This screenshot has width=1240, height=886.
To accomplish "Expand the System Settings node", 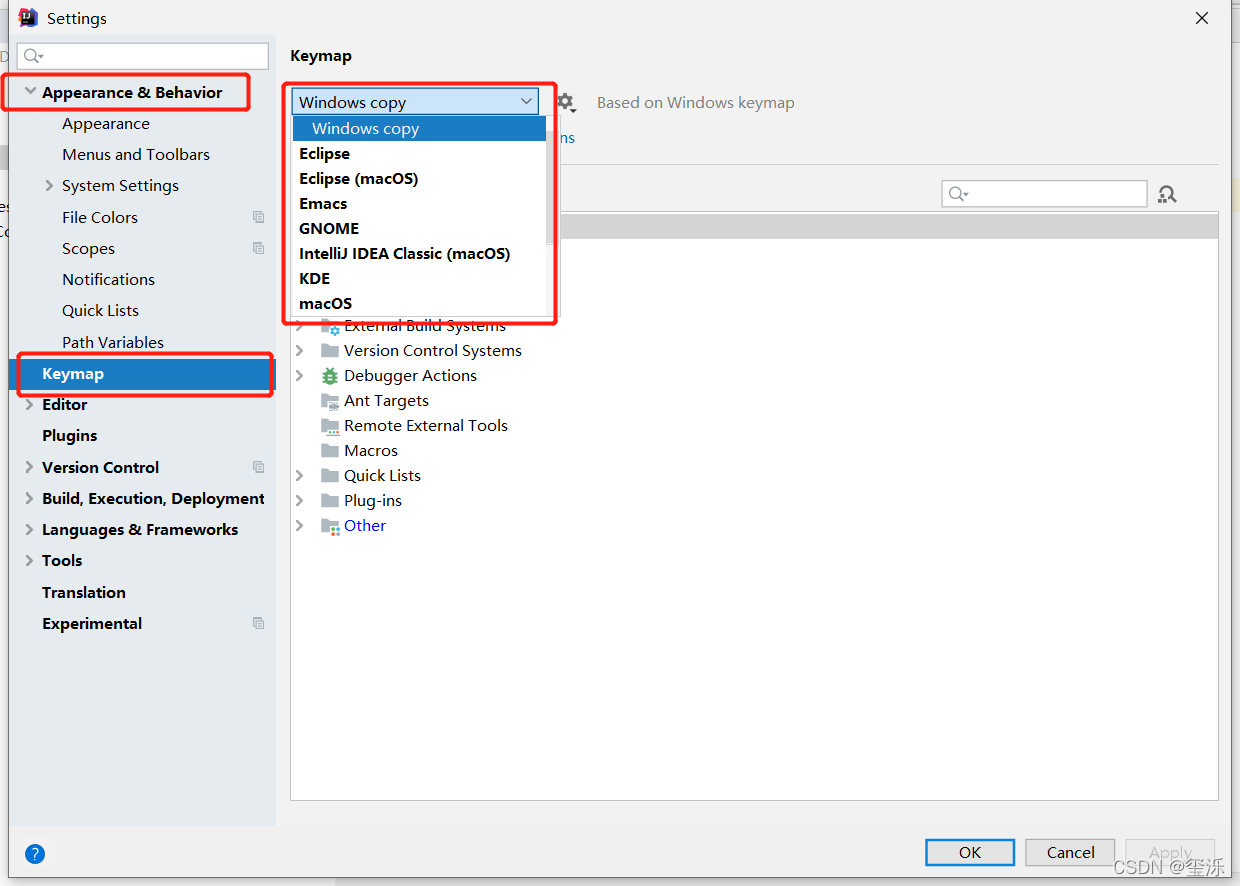I will pos(50,186).
